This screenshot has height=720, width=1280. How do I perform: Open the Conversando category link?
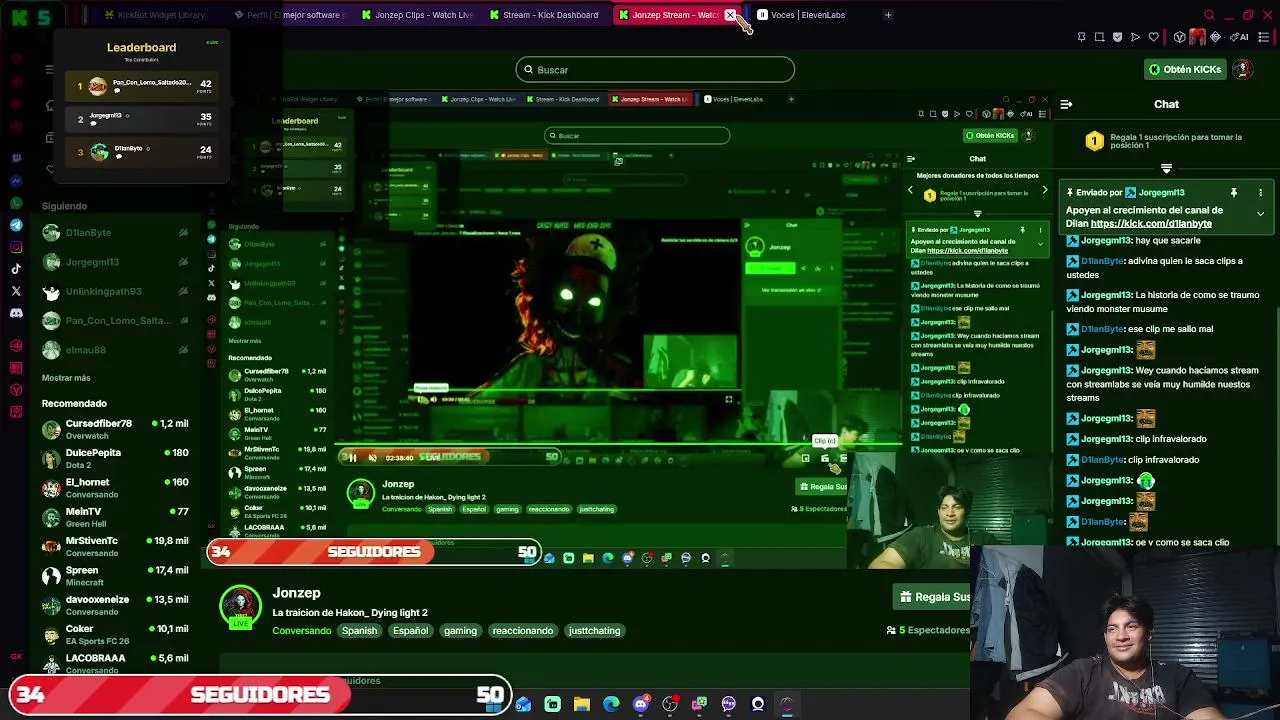(301, 631)
